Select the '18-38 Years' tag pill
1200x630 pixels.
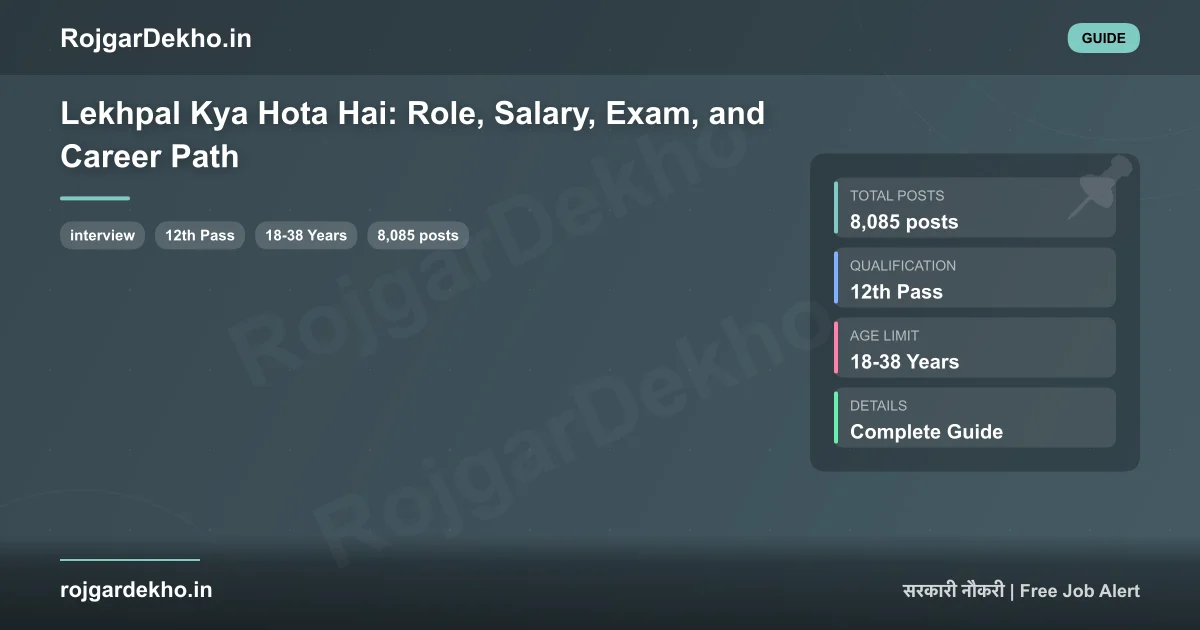(306, 236)
